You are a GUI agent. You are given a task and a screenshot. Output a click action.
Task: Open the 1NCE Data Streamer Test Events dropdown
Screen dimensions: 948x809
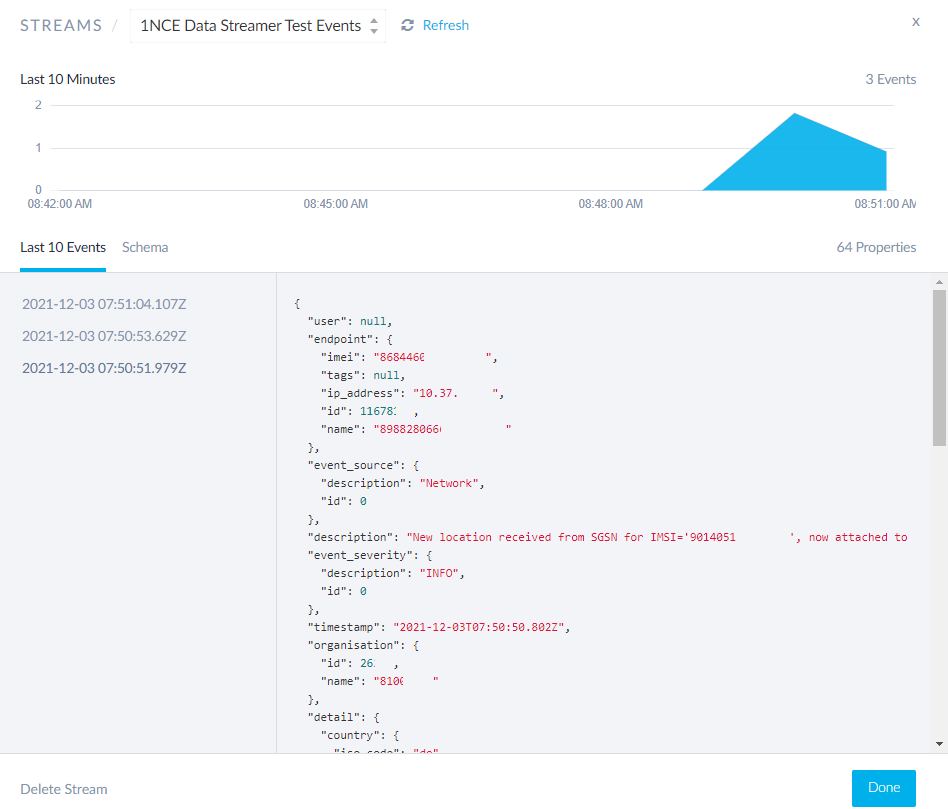258,26
